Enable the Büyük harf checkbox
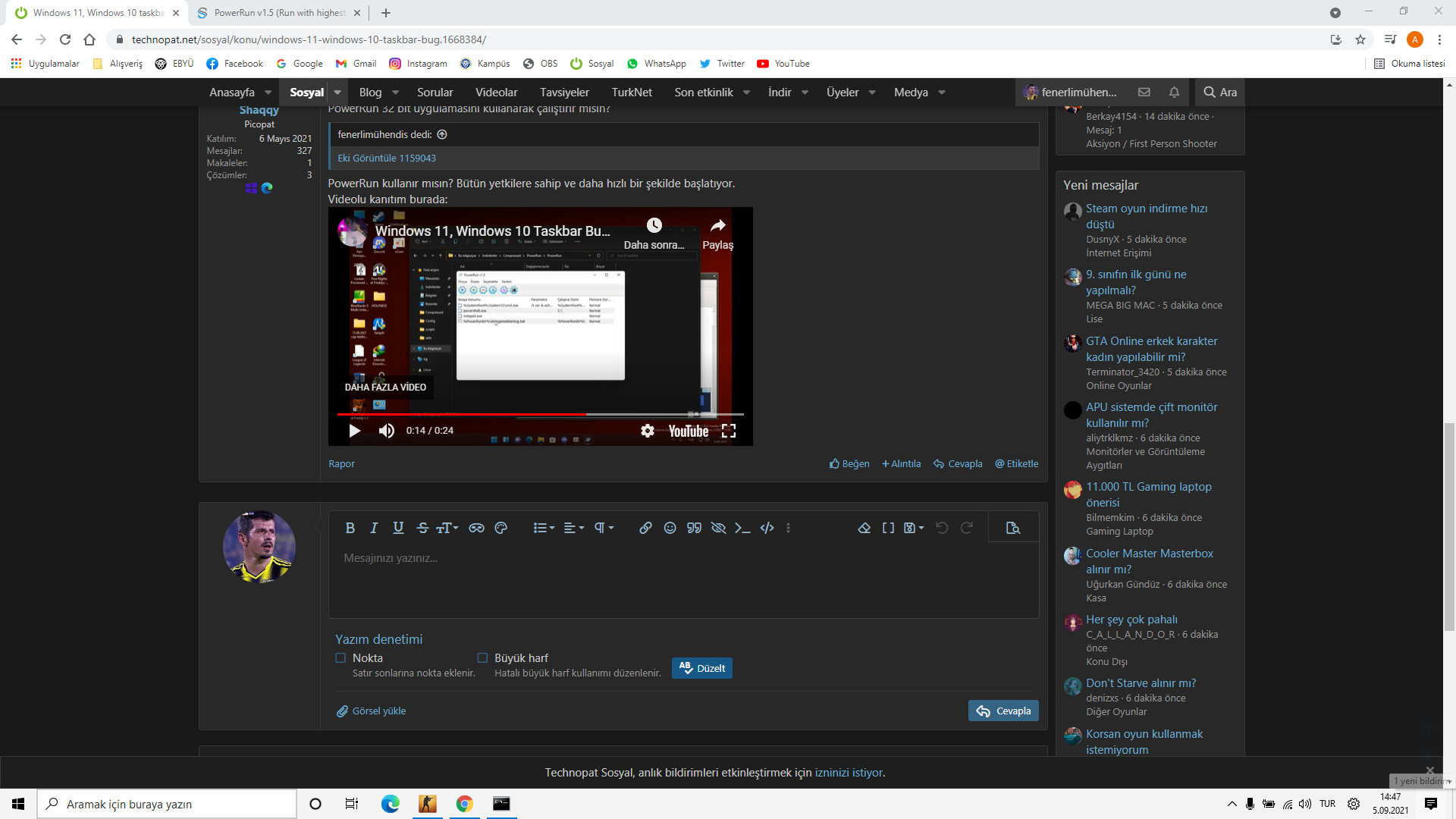This screenshot has width=1456, height=819. [x=482, y=658]
